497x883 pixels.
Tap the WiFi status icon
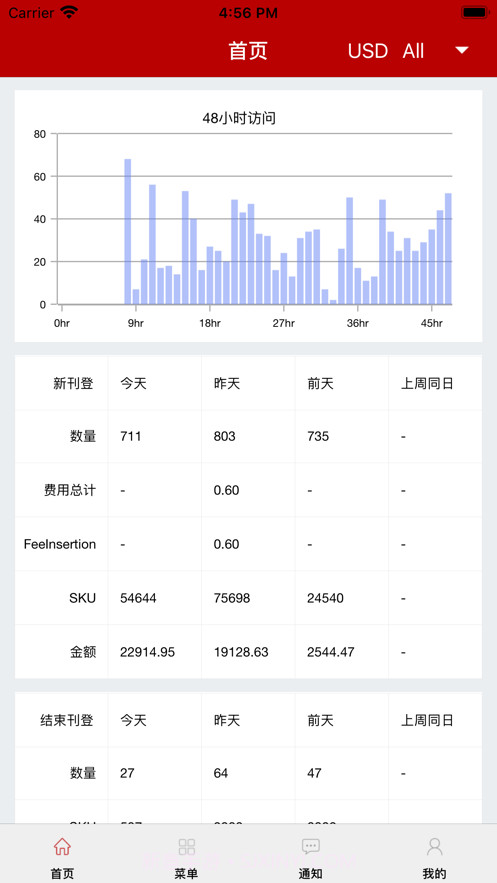(69, 12)
